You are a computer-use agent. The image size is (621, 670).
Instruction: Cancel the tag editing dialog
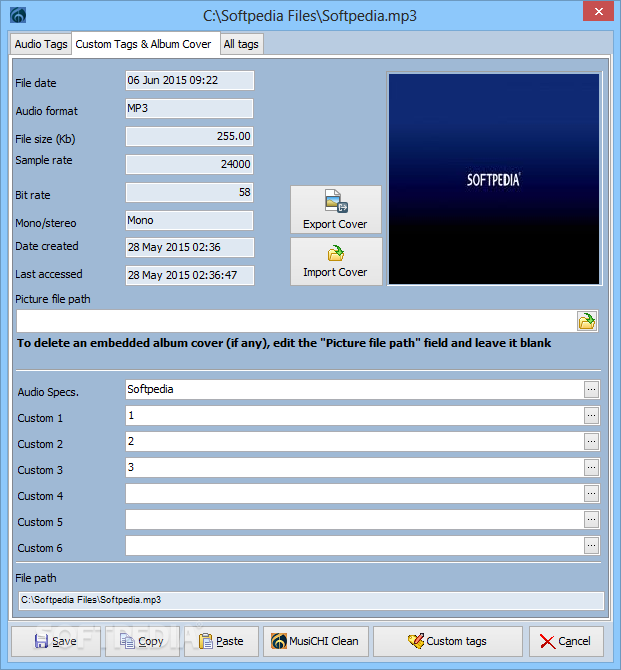(x=566, y=641)
